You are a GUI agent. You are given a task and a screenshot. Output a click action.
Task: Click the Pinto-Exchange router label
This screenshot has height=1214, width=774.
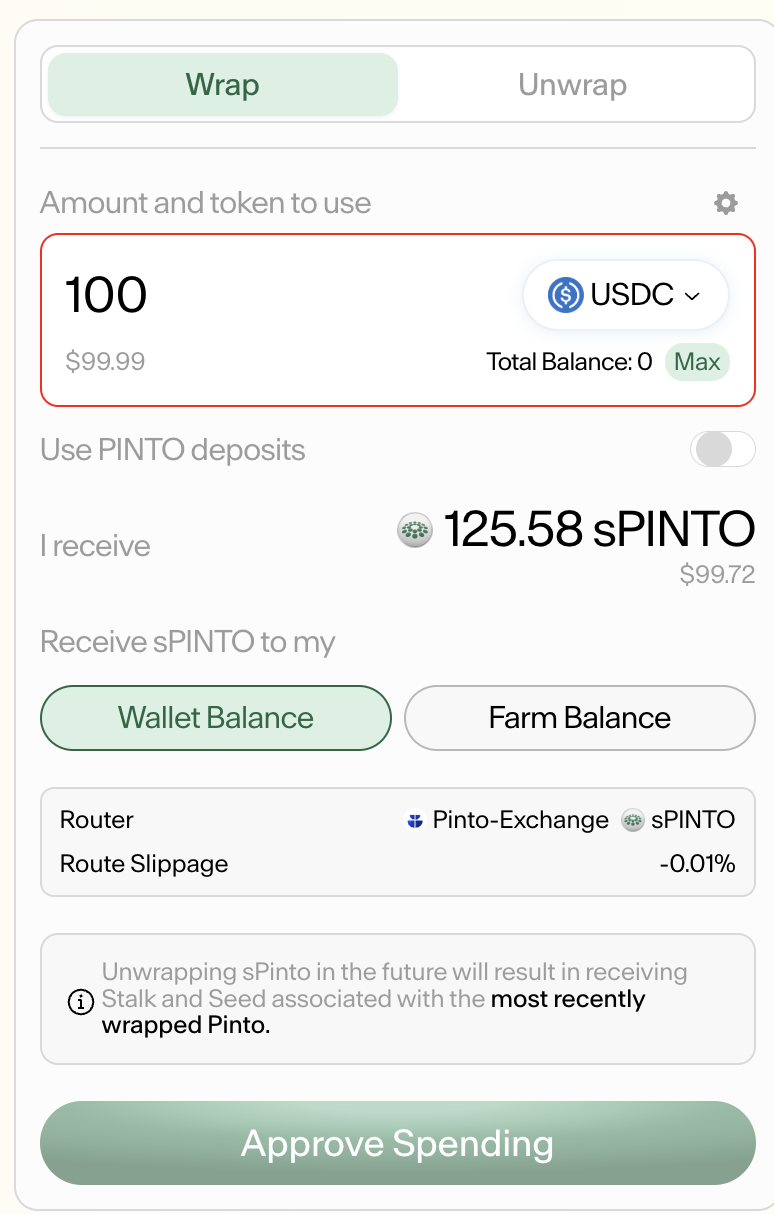(520, 821)
